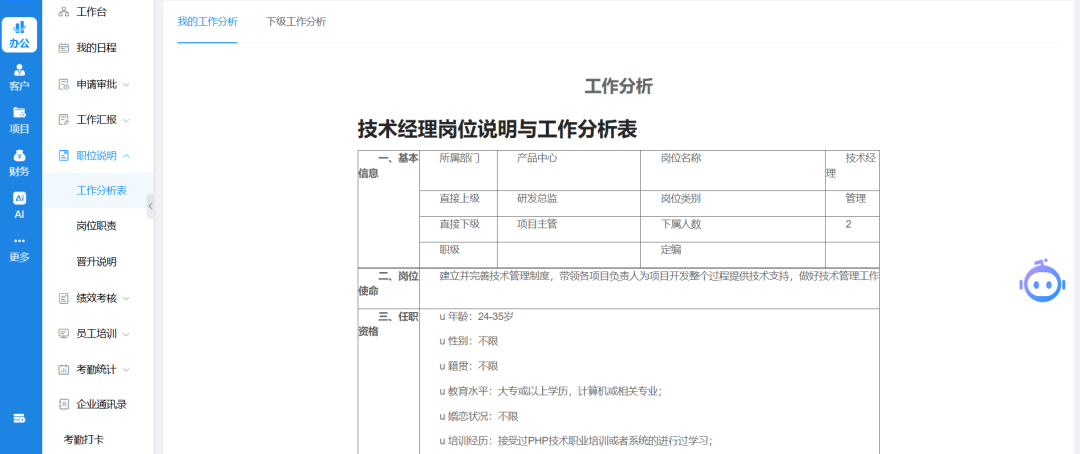Select 工作分析表 in sidebar

click(x=102, y=191)
